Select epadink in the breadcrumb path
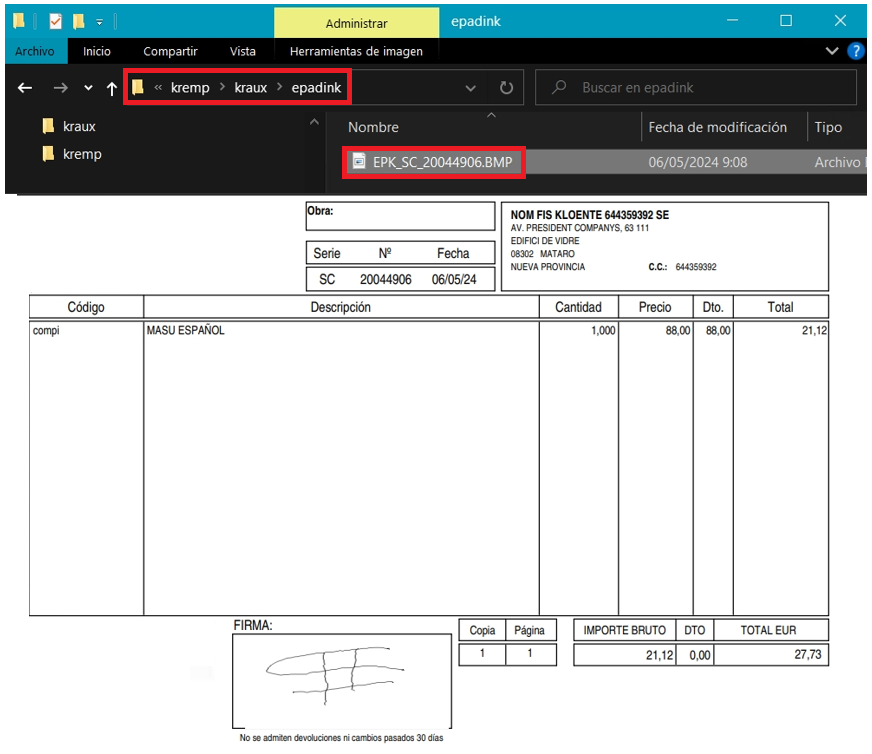The height and width of the screenshot is (754, 872). [316, 88]
